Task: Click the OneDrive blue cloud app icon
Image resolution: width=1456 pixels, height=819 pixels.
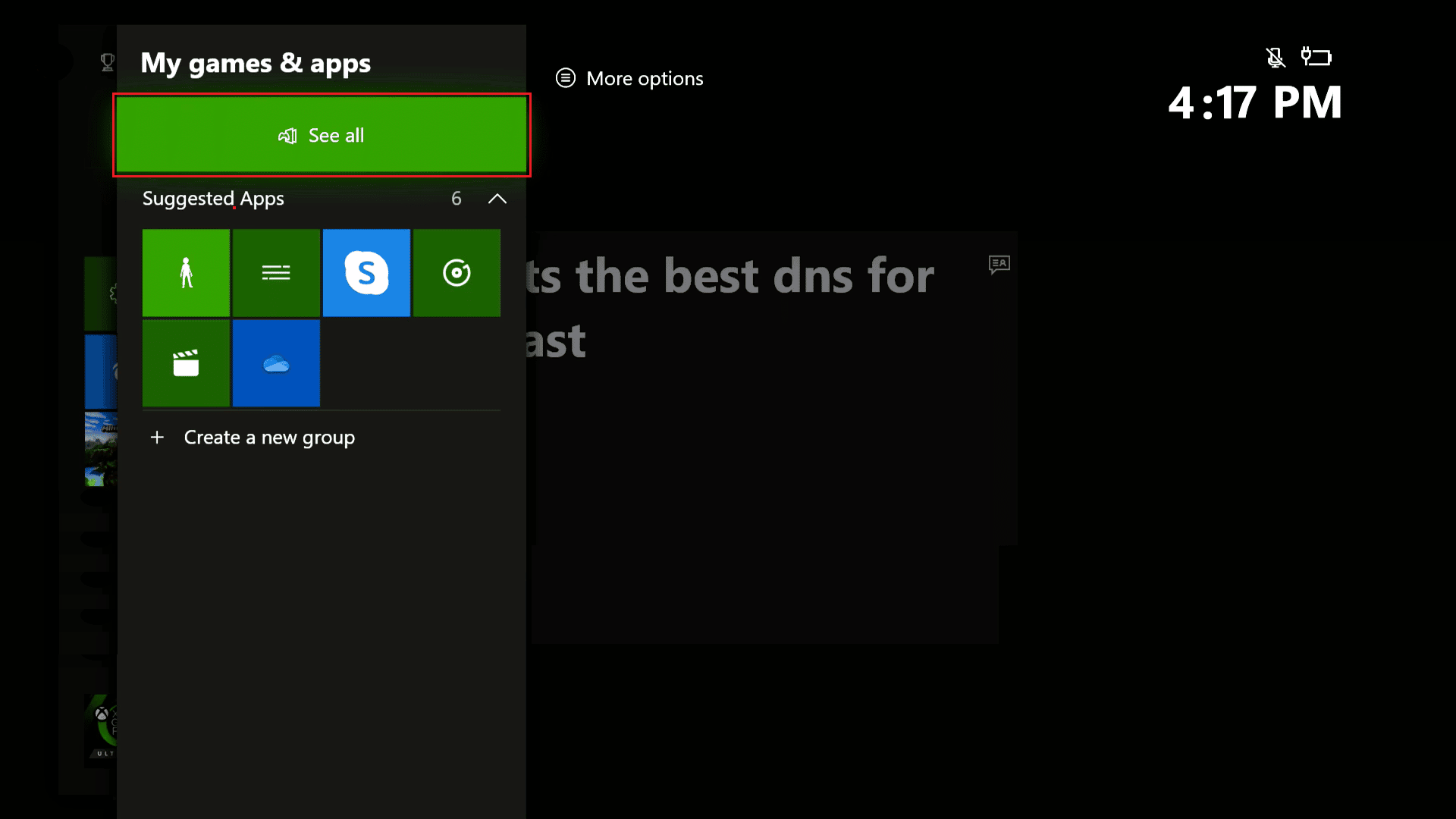Action: click(276, 363)
